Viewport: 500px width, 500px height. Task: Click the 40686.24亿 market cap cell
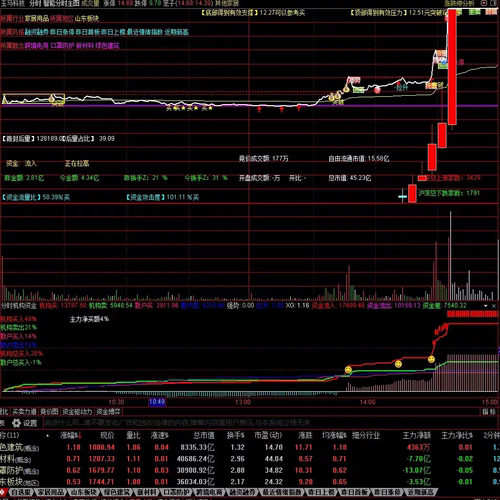(x=195, y=459)
